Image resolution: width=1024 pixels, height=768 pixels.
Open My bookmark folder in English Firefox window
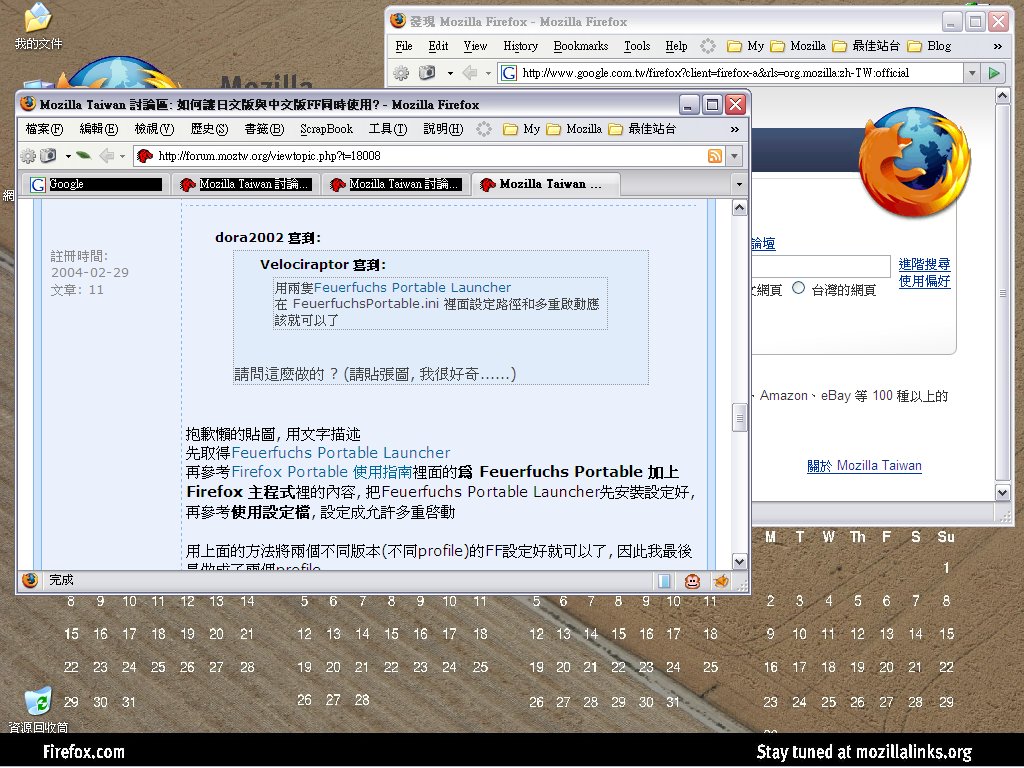(x=746, y=46)
